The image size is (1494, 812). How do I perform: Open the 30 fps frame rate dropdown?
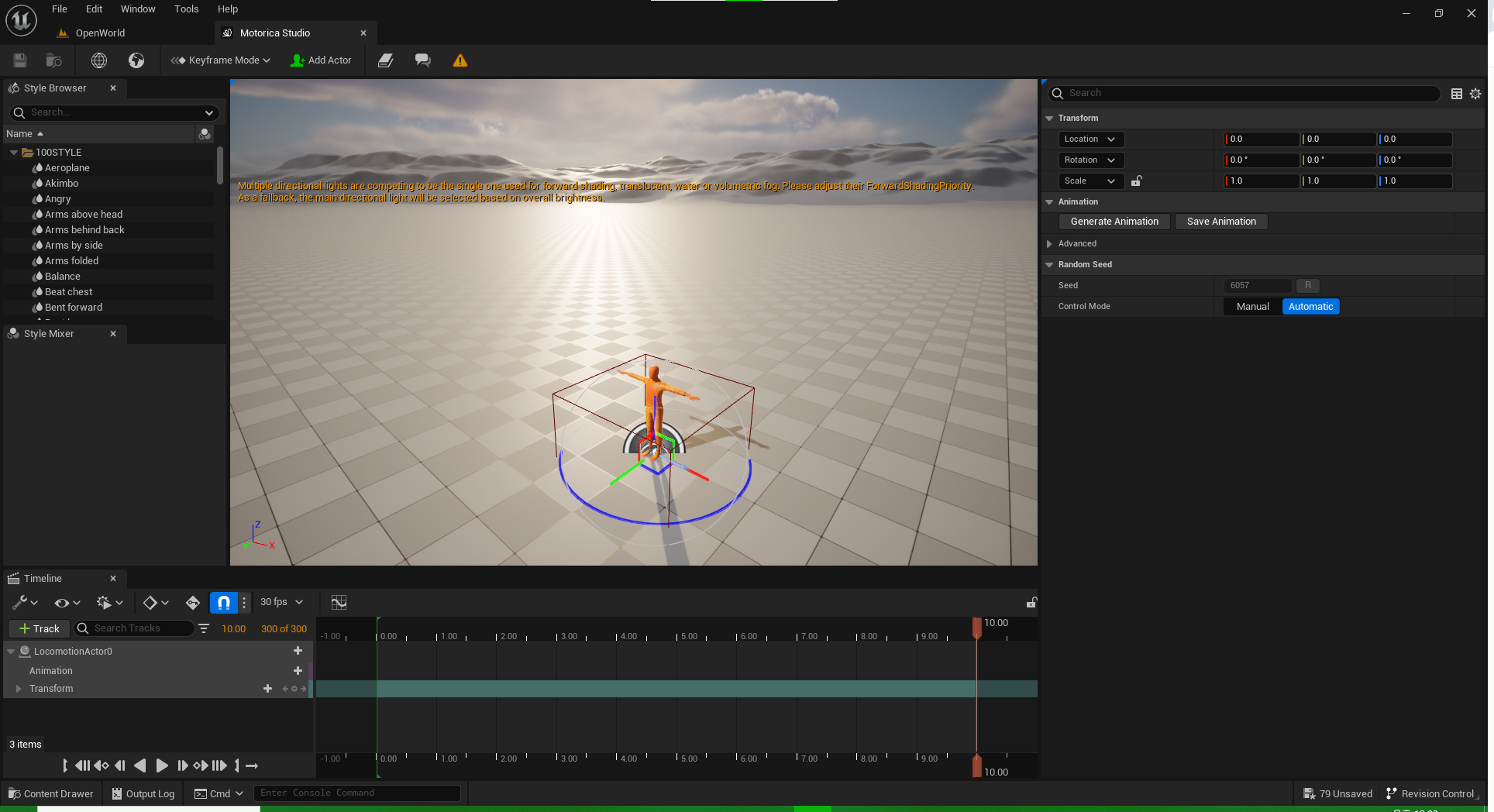[x=281, y=602]
